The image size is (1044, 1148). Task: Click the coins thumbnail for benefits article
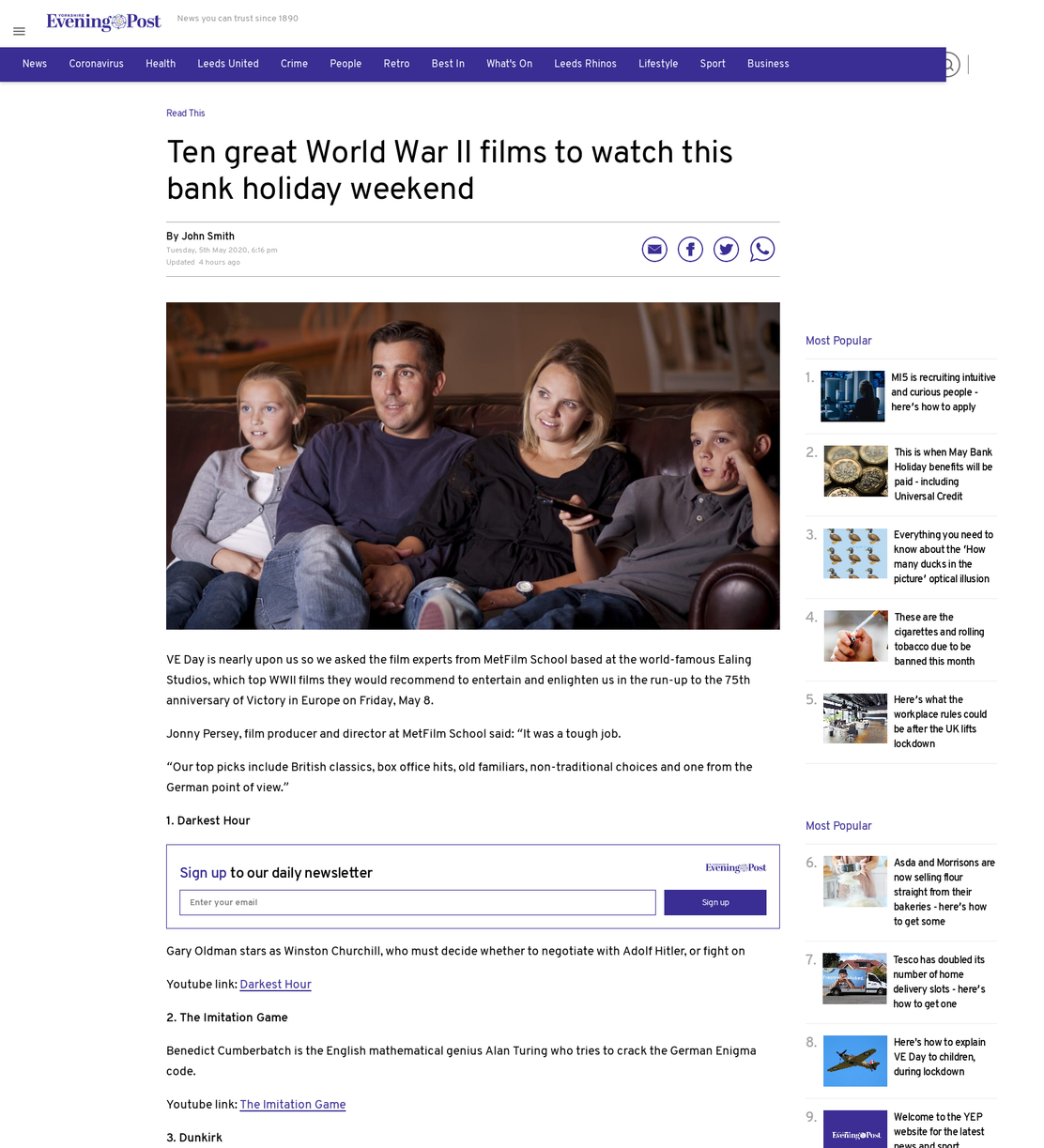pos(855,471)
